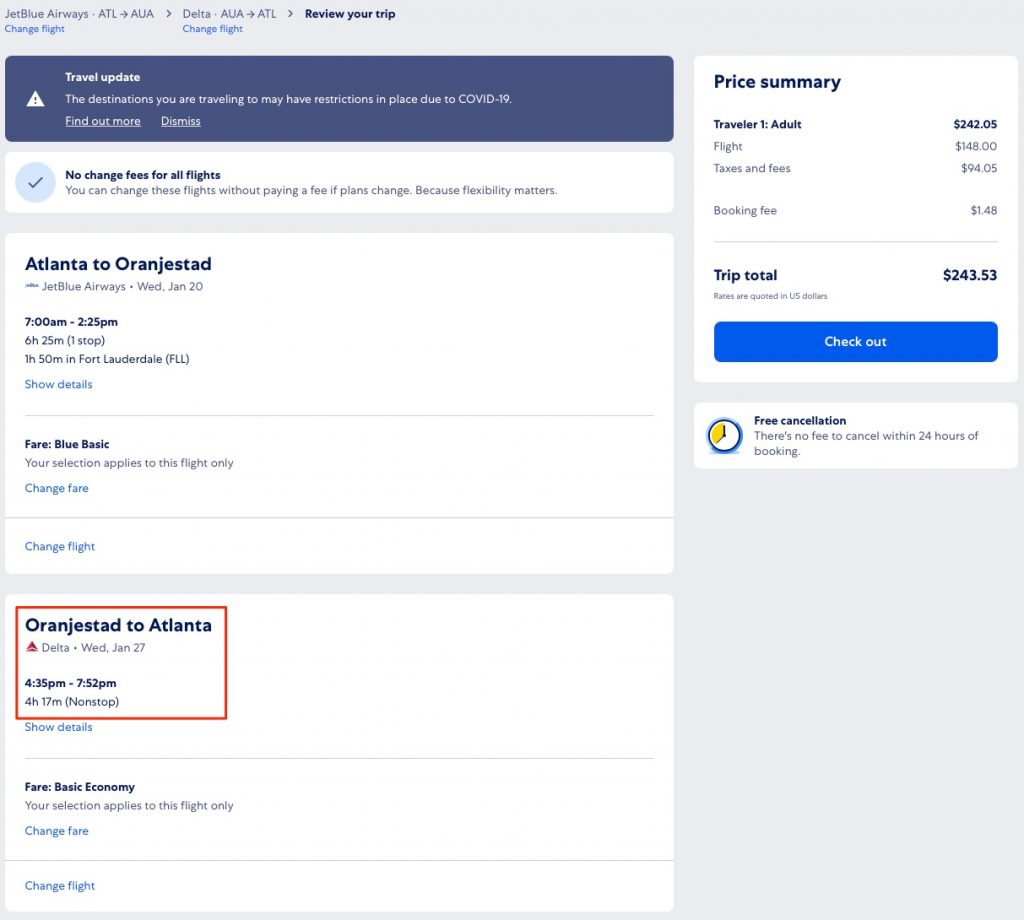Screen dimensions: 1024x920
Task: Click Change flight under the JetBlue breadcrumb
Action: (x=34, y=29)
